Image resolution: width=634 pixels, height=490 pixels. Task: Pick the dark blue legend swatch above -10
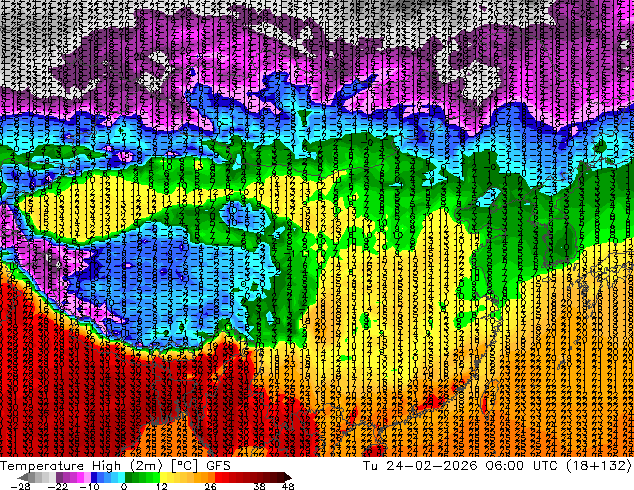tap(94, 477)
